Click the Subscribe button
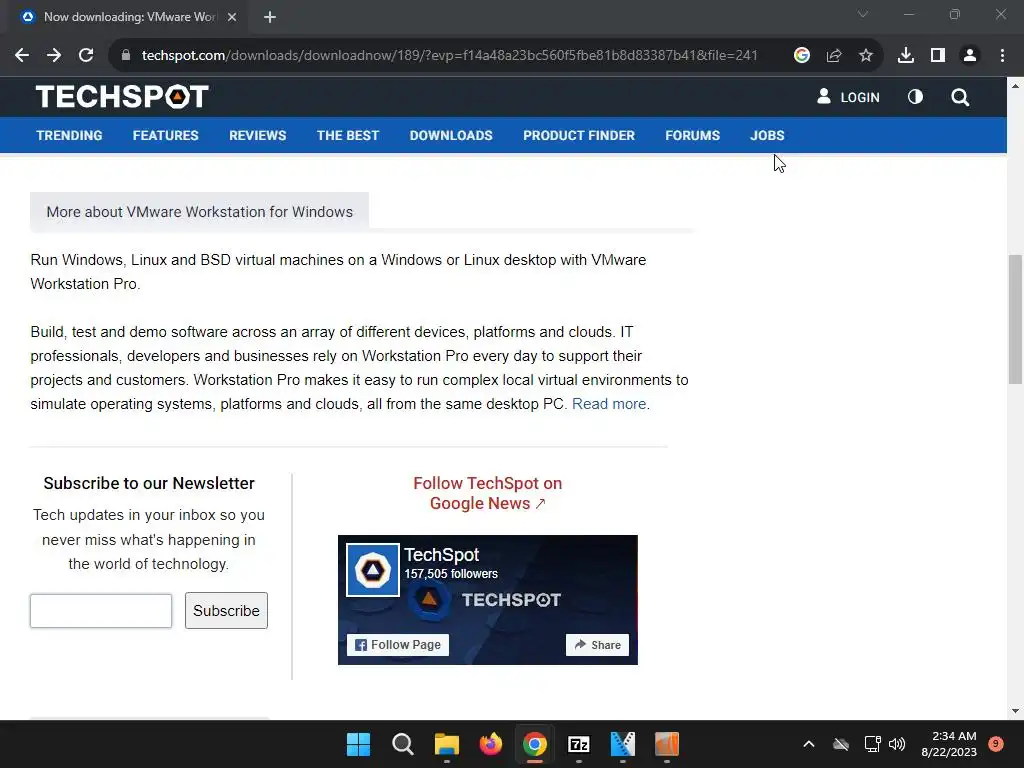Viewport: 1024px width, 768px height. pos(226,611)
